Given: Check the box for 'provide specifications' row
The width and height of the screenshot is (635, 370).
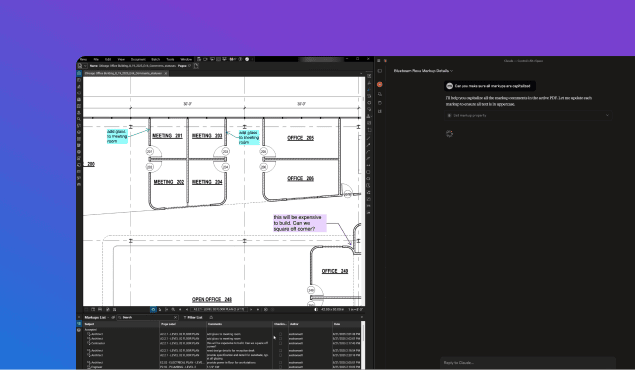Looking at the screenshot, I should (x=280, y=355).
